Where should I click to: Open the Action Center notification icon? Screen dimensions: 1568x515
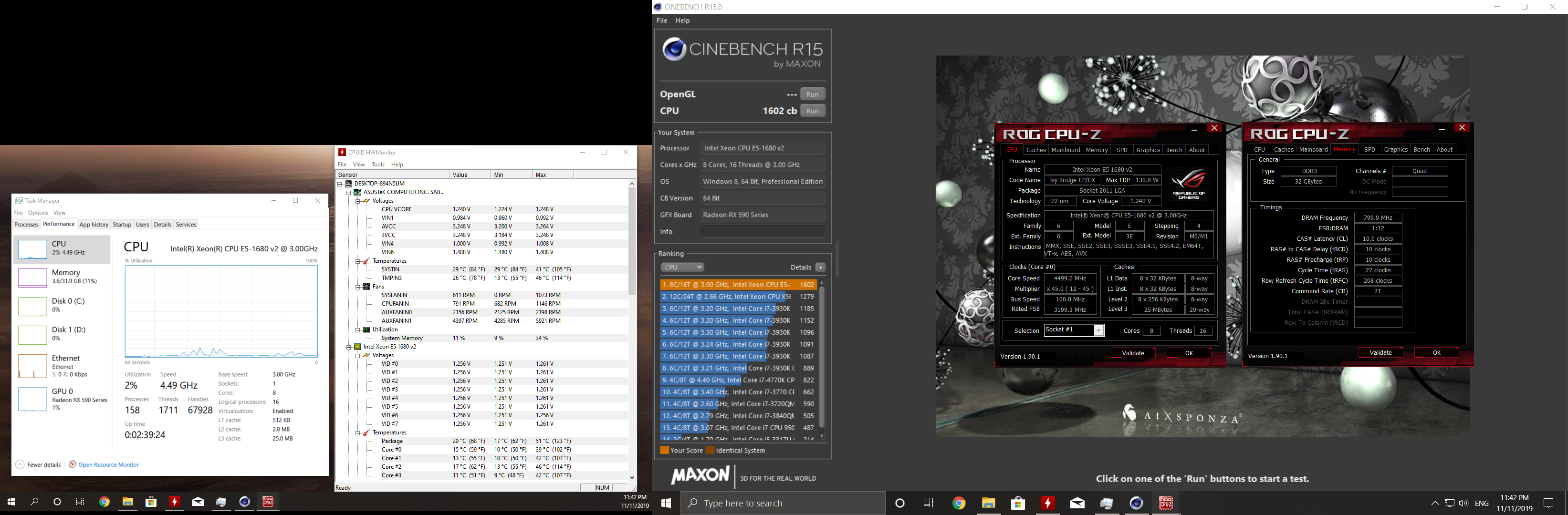(x=1548, y=504)
